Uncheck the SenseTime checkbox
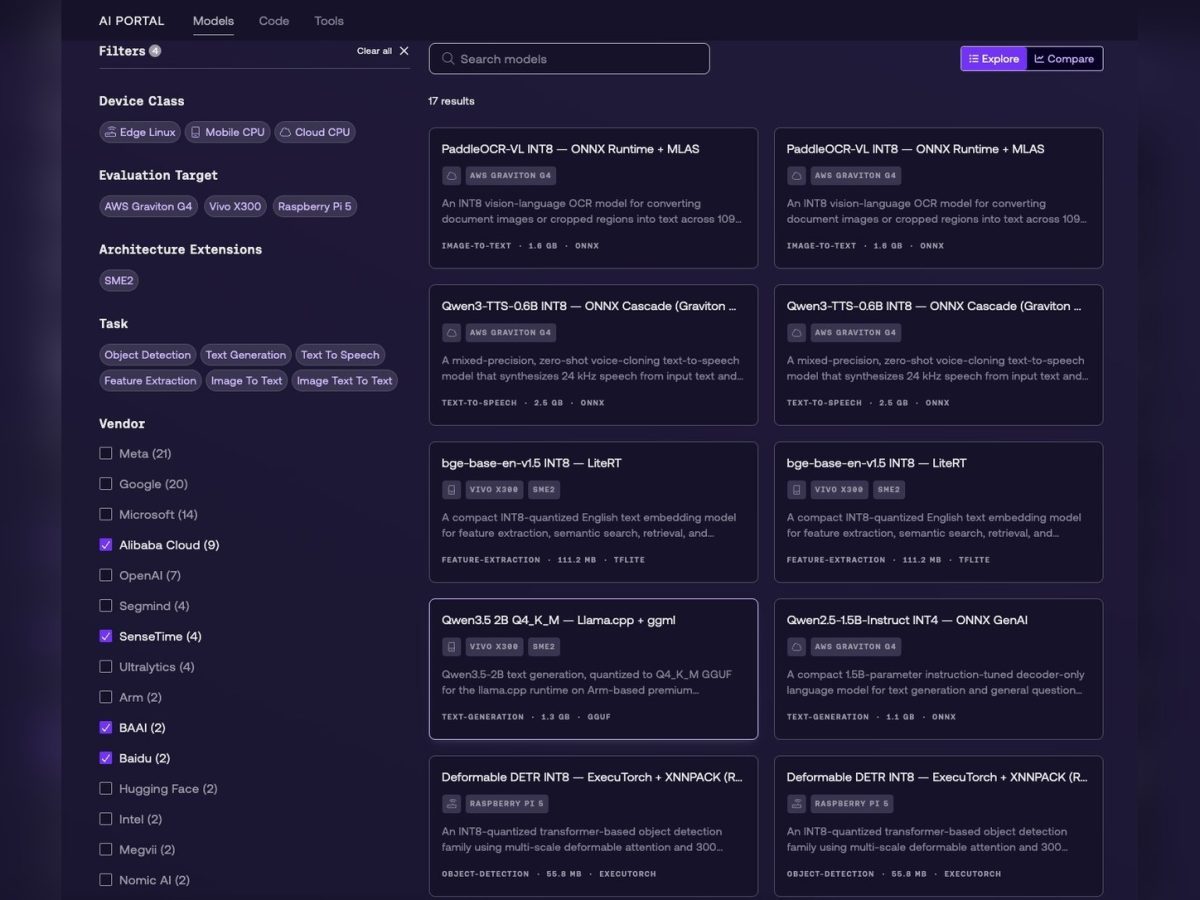 [106, 636]
